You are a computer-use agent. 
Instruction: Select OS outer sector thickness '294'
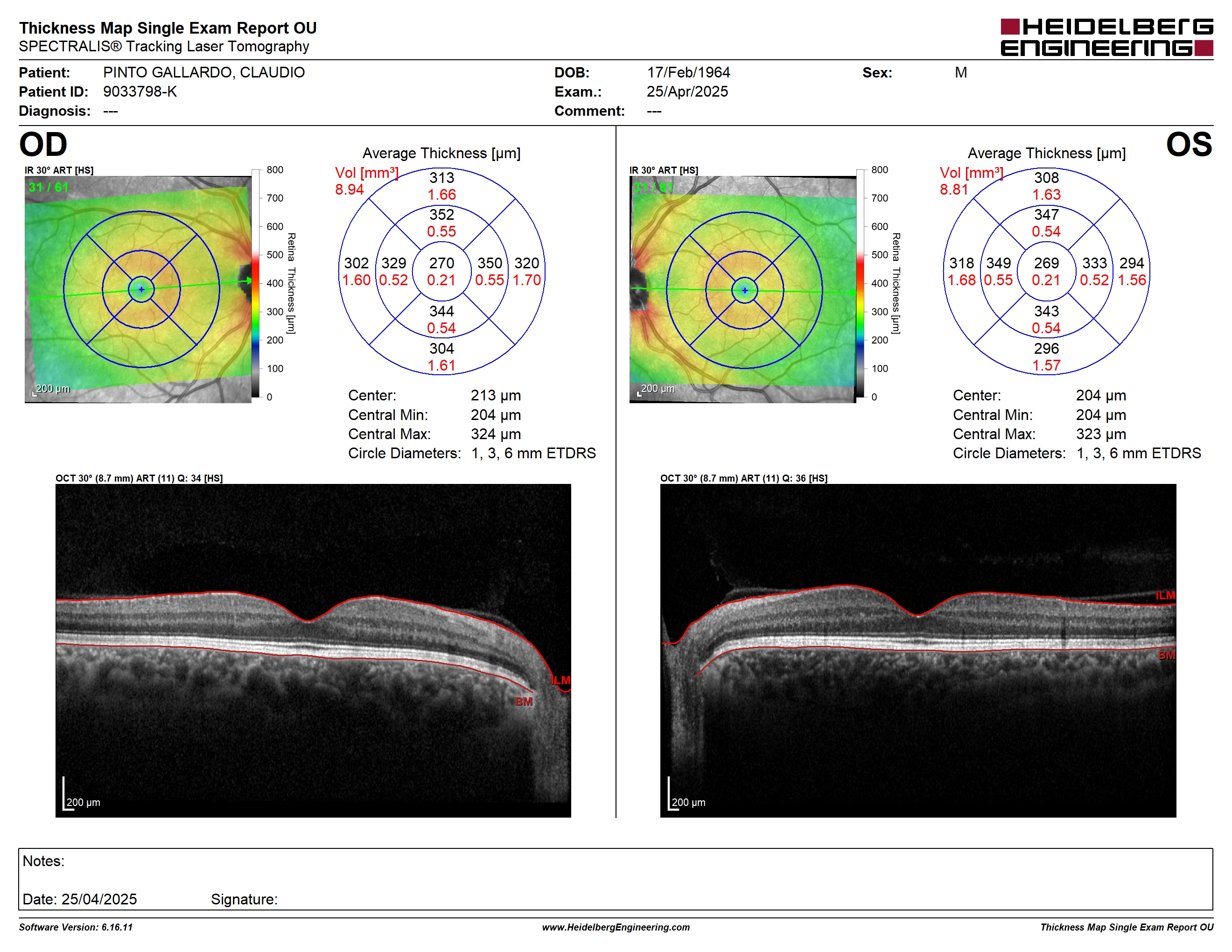click(1132, 263)
